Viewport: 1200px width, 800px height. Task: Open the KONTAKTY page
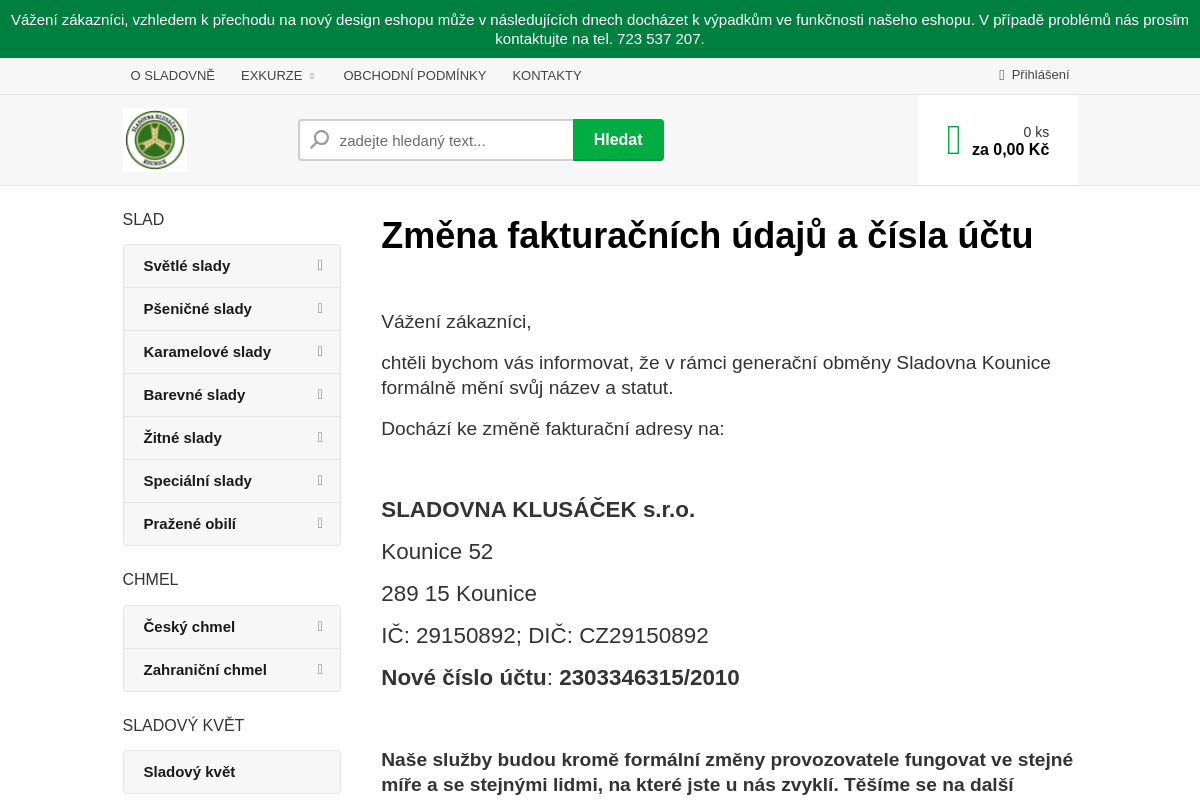pyautogui.click(x=547, y=75)
